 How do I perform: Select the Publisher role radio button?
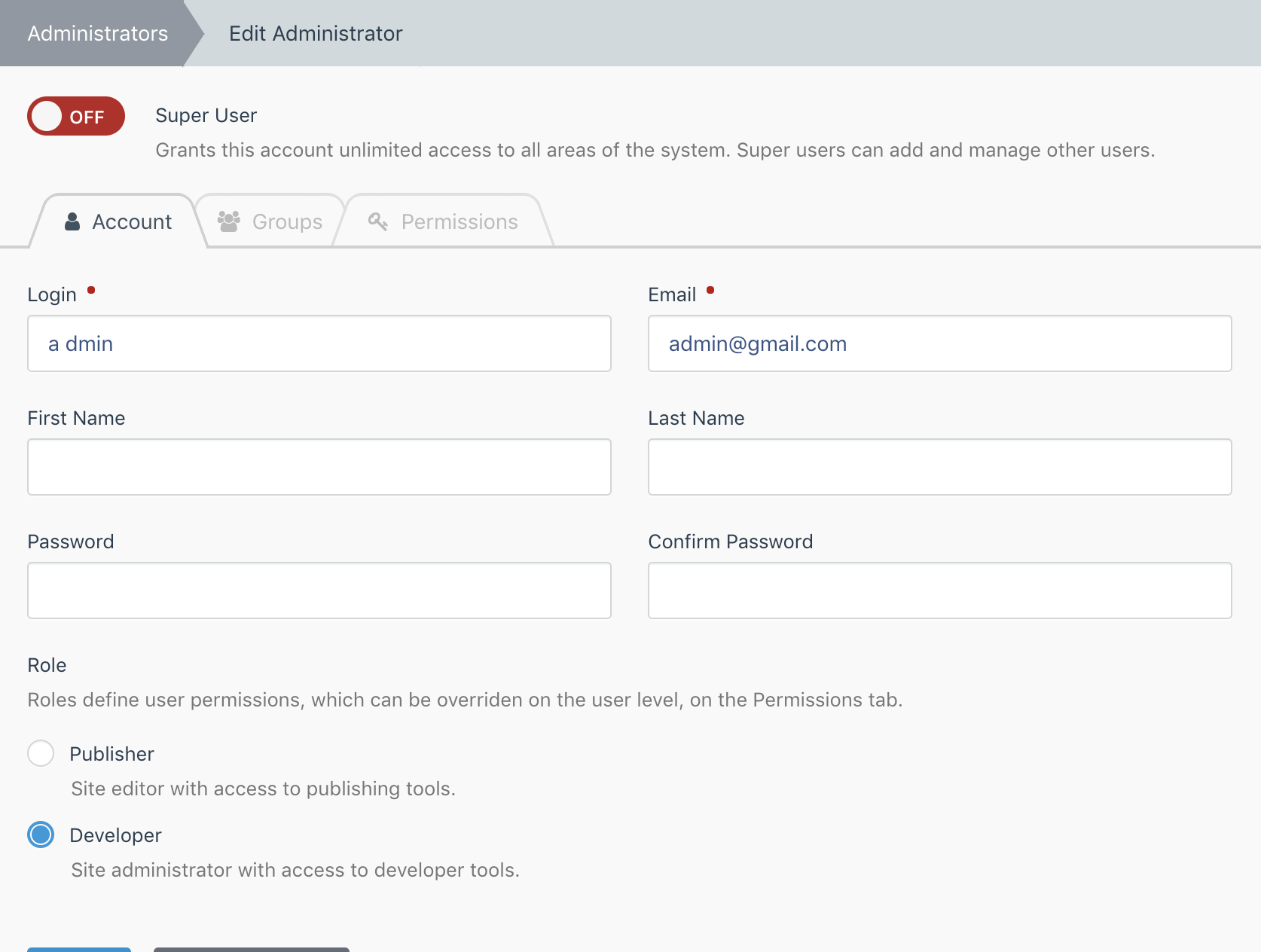click(41, 753)
